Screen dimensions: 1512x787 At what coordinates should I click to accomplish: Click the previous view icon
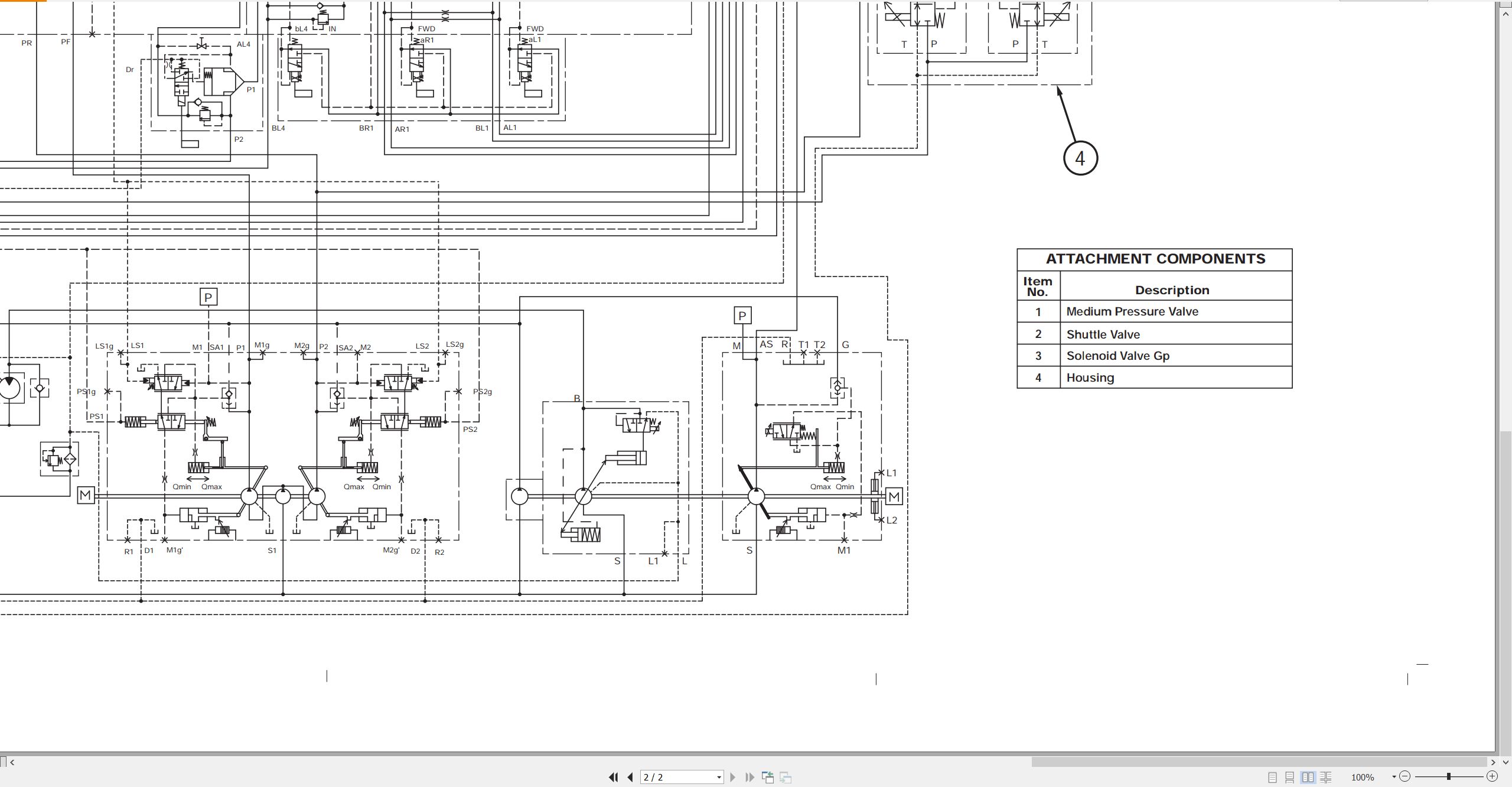click(768, 777)
